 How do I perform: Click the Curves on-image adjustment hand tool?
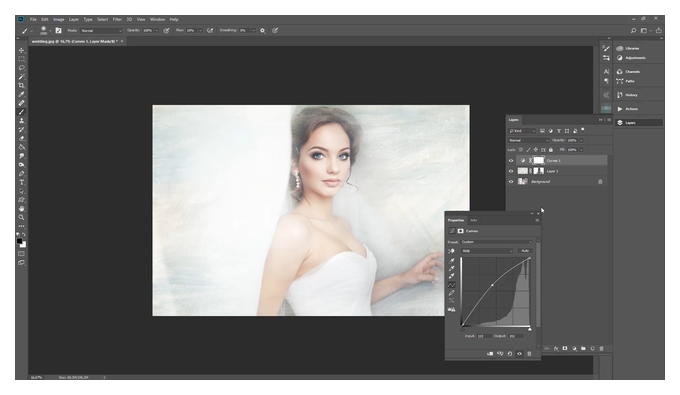451,251
